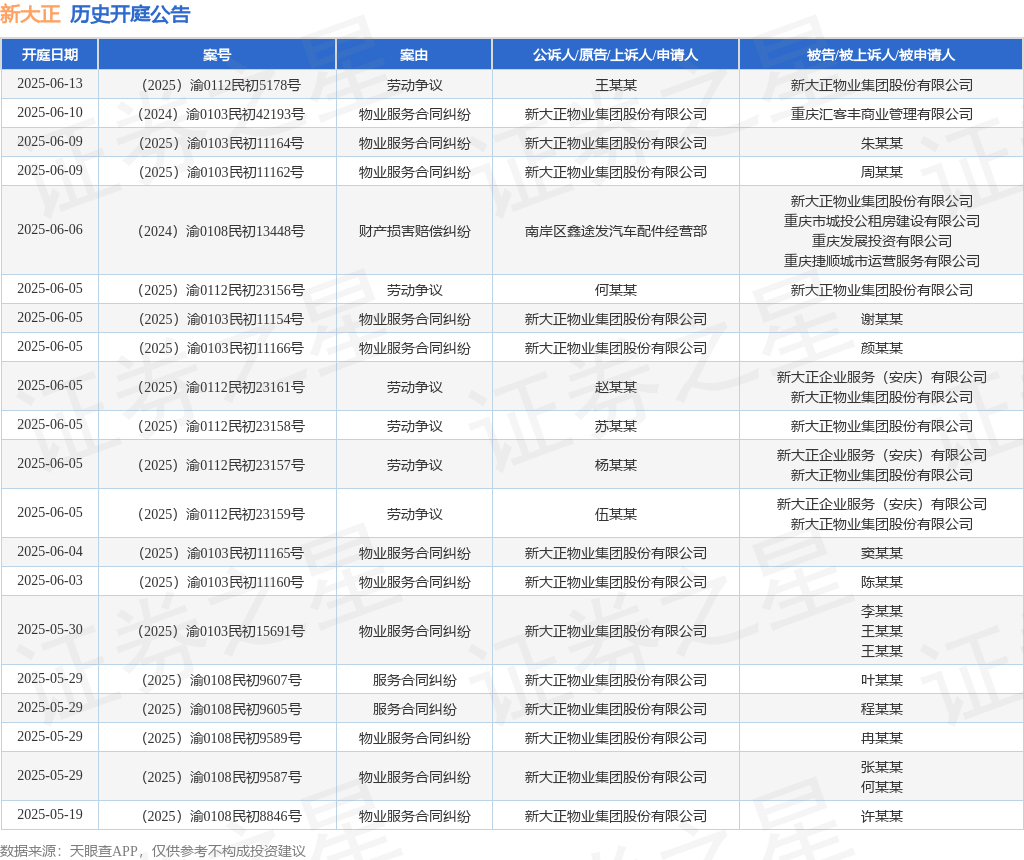Click the 案号 column header

click(217, 55)
